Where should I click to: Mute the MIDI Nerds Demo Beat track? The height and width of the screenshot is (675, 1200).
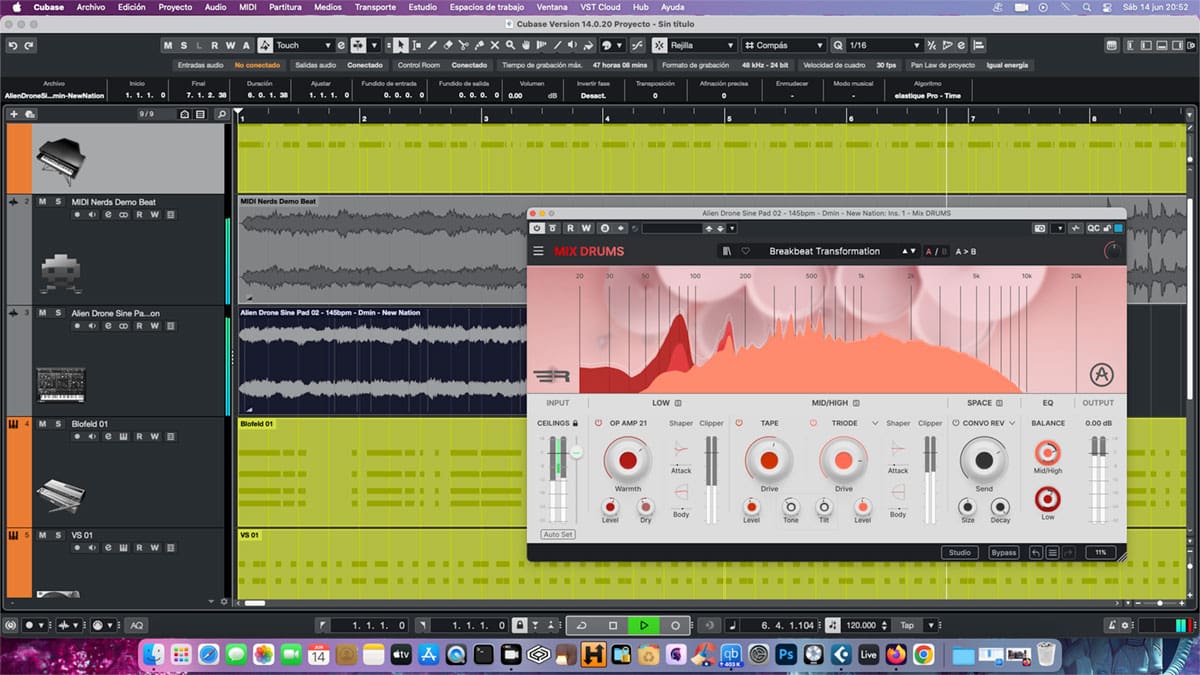pos(43,202)
